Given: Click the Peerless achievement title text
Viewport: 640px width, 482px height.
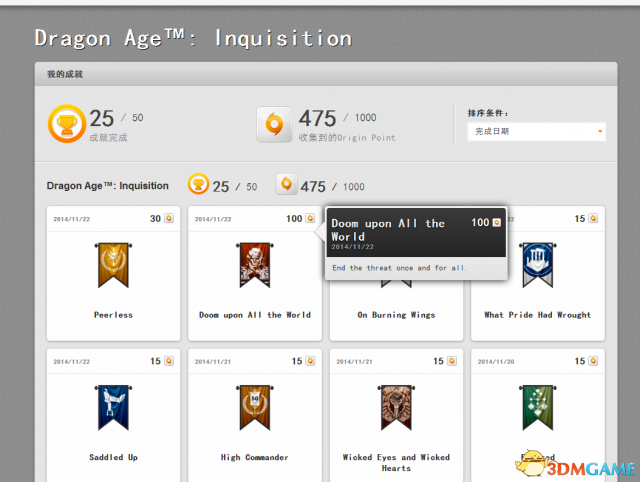Looking at the screenshot, I should tap(113, 315).
